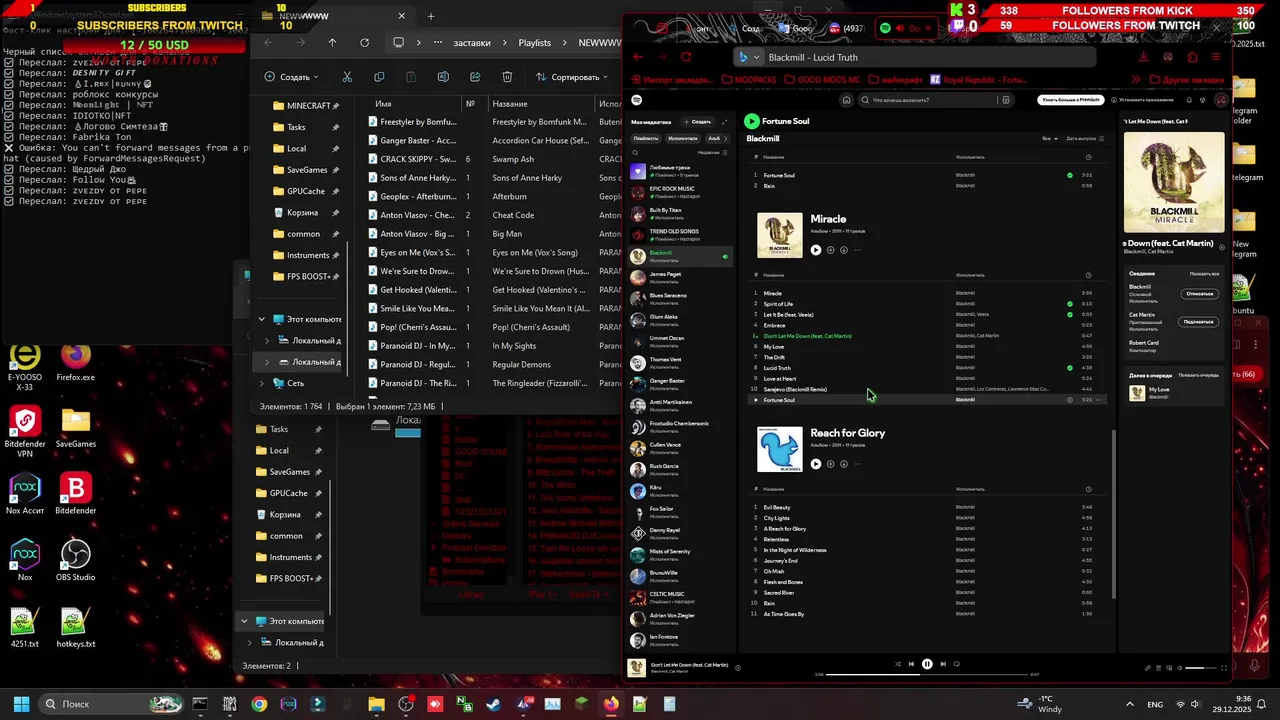Delete selected file using Explorer trash icon
Screen dimensions: 1280x720
click(507, 77)
